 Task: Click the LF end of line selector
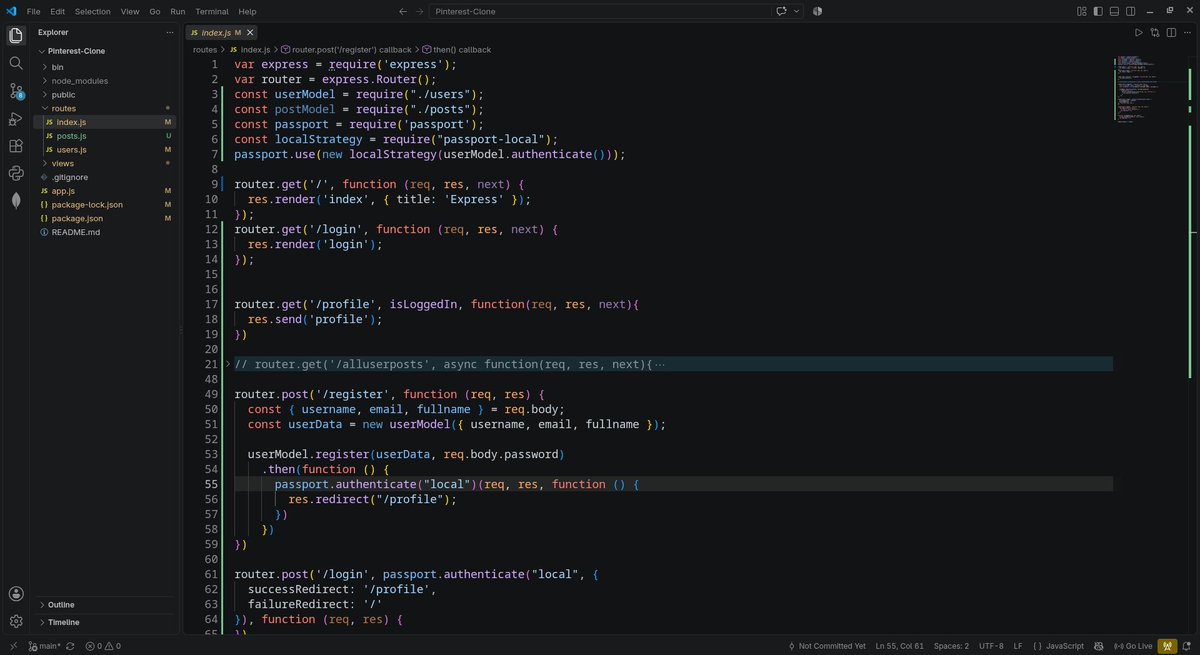point(1018,646)
